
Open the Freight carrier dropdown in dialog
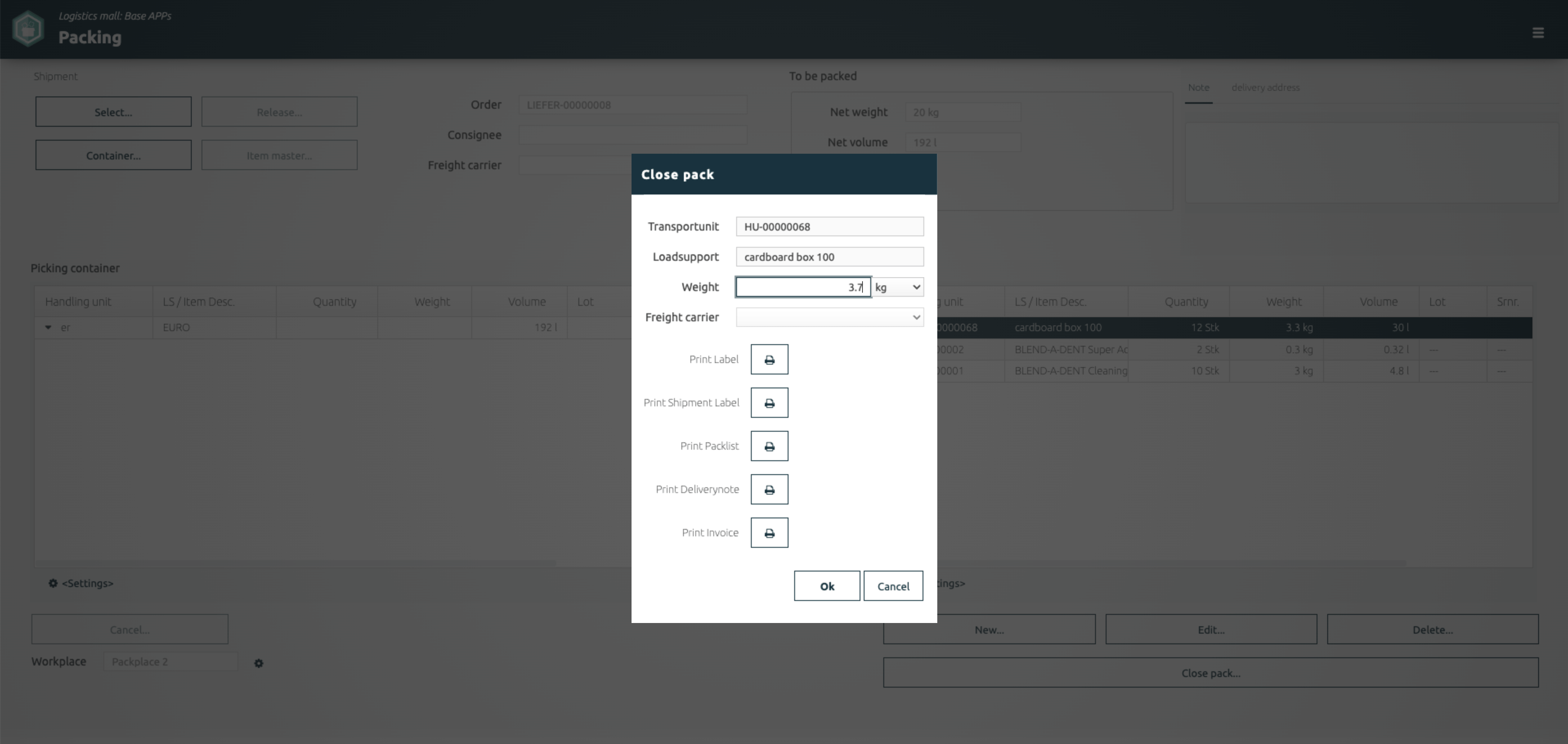(x=830, y=317)
